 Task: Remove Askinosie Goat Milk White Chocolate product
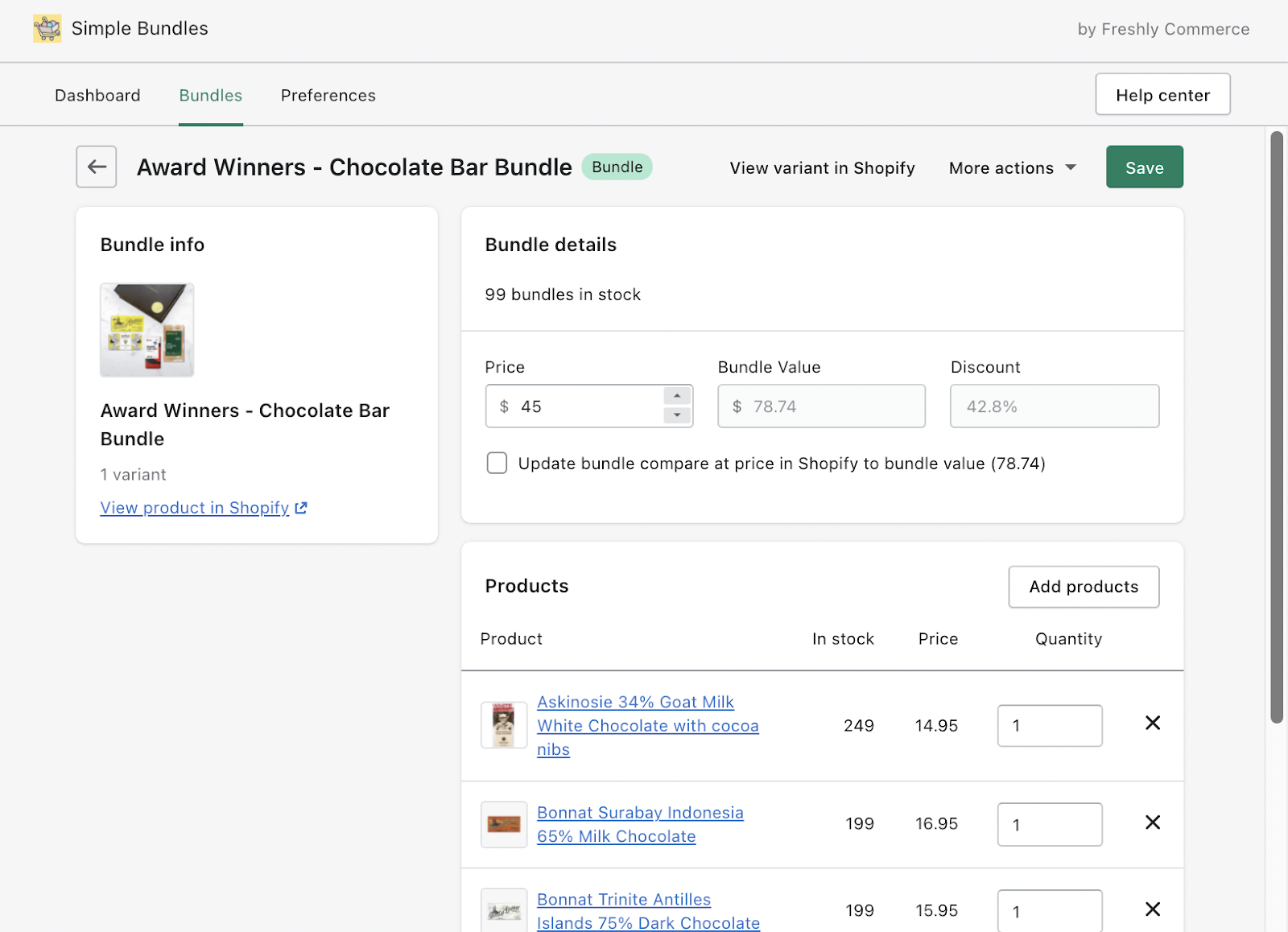click(1152, 724)
